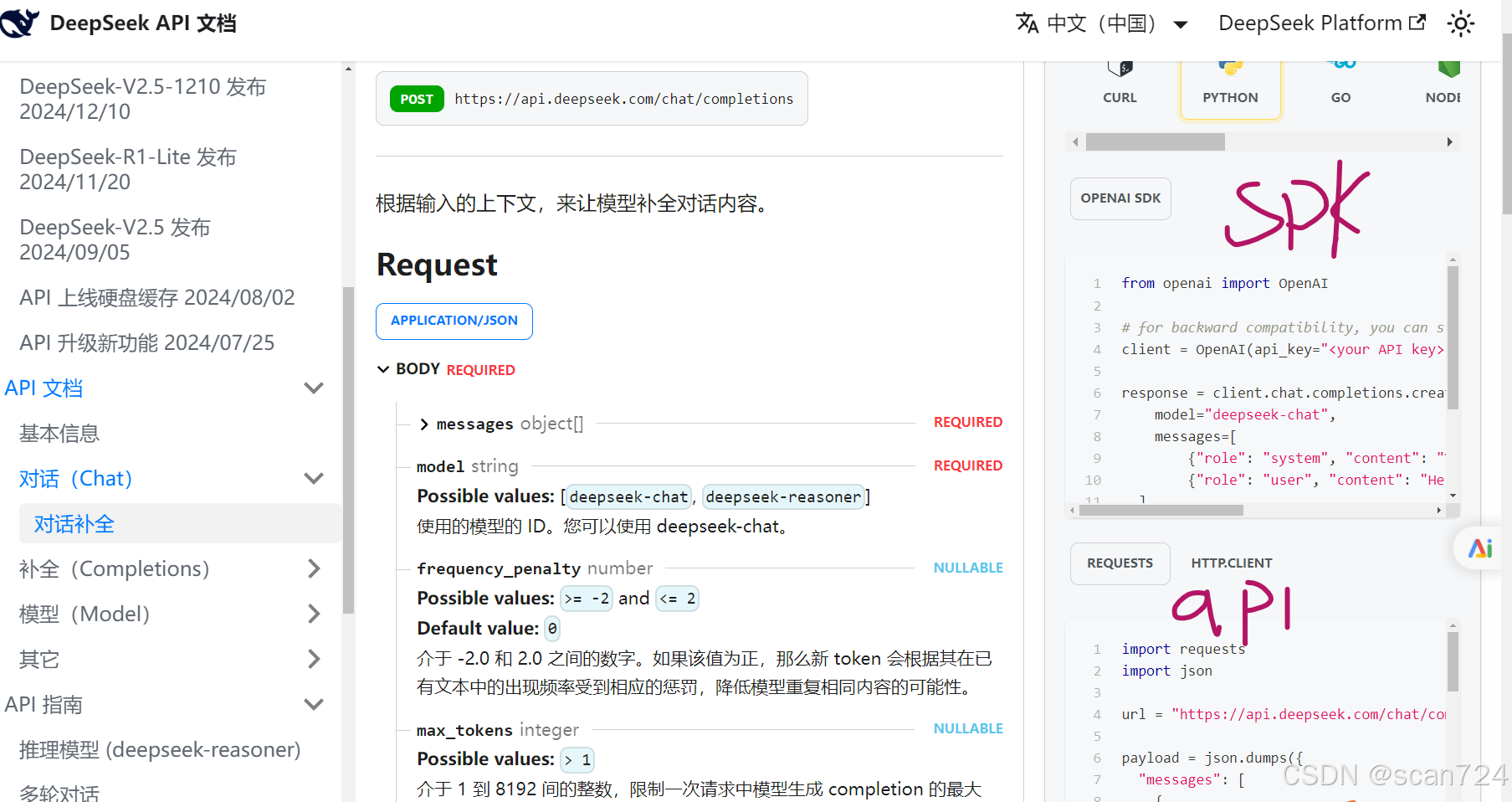The width and height of the screenshot is (1512, 802).
Task: Click the sidebar vertical scrollbar
Action: coord(348,450)
